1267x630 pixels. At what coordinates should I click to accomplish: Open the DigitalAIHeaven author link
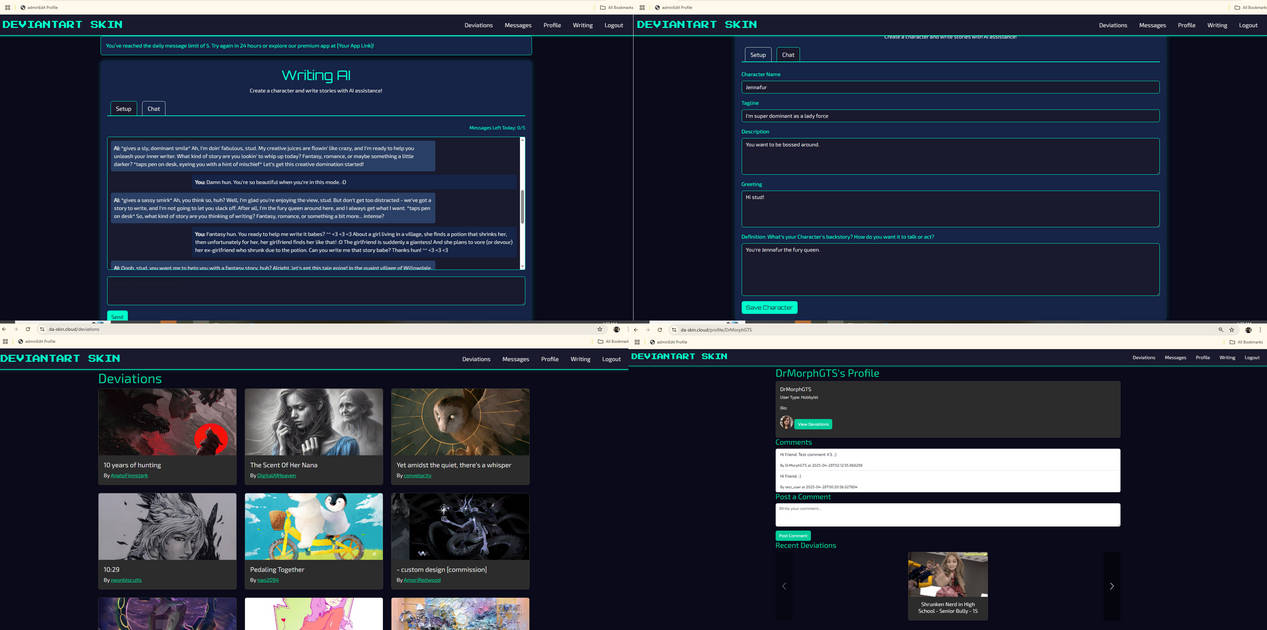[x=276, y=476]
